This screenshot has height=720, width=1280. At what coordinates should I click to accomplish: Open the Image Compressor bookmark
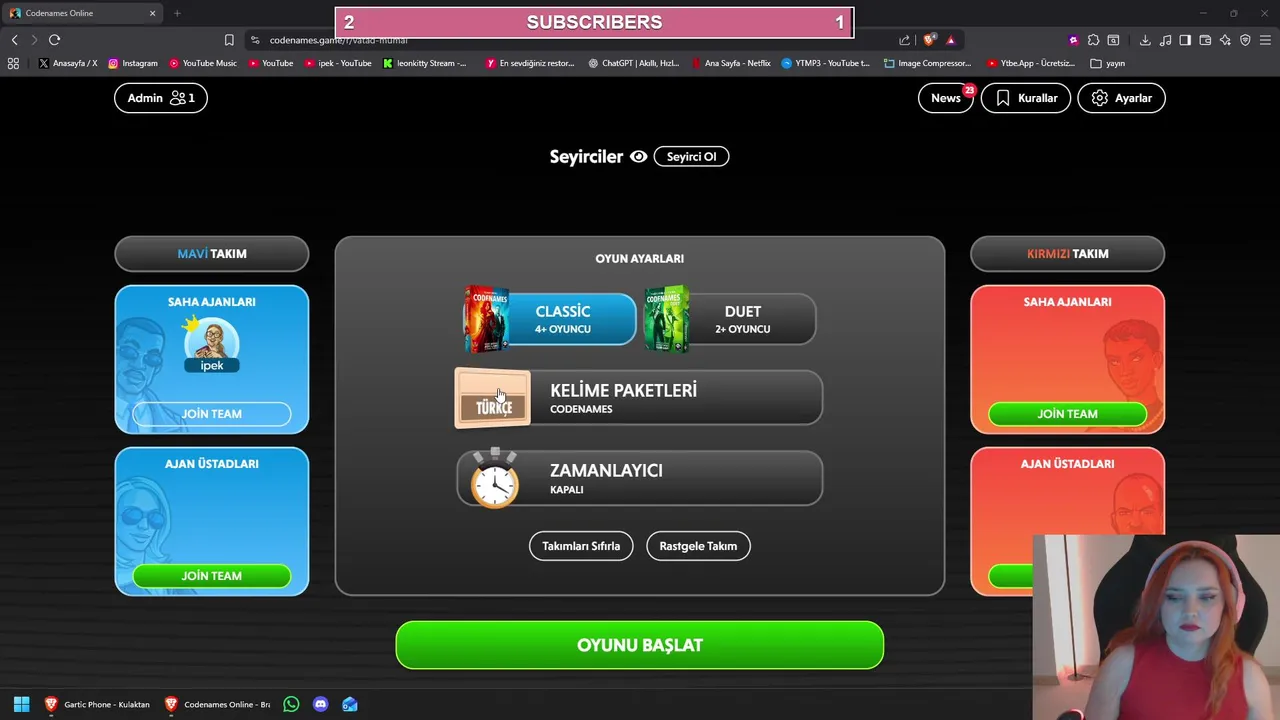tap(926, 63)
